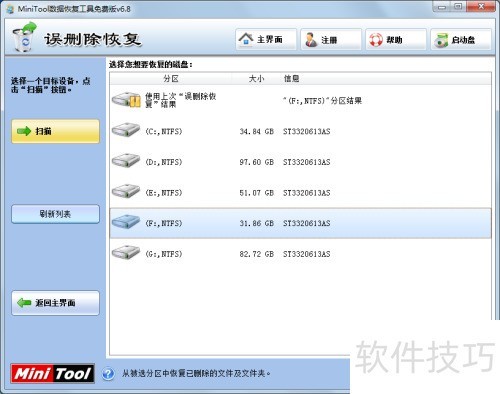Click the 刷新列表 refresh list button
The image size is (500, 394).
point(55,214)
